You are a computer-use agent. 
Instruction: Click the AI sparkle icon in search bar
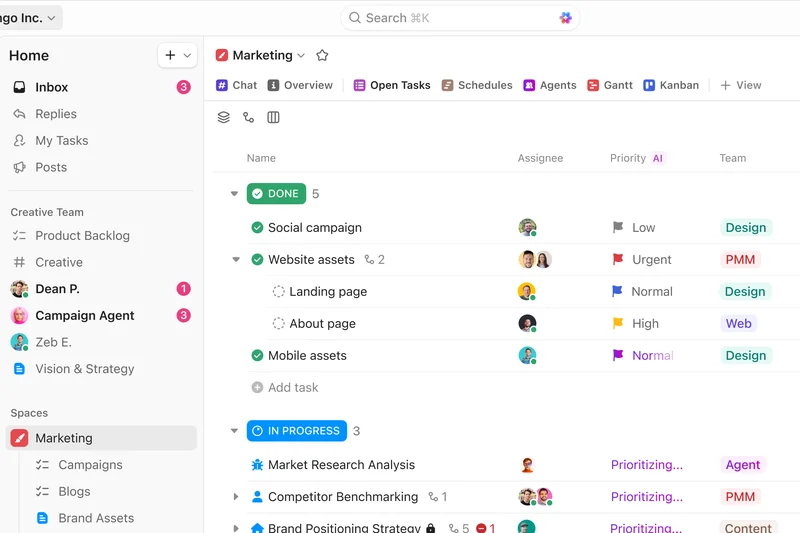566,18
